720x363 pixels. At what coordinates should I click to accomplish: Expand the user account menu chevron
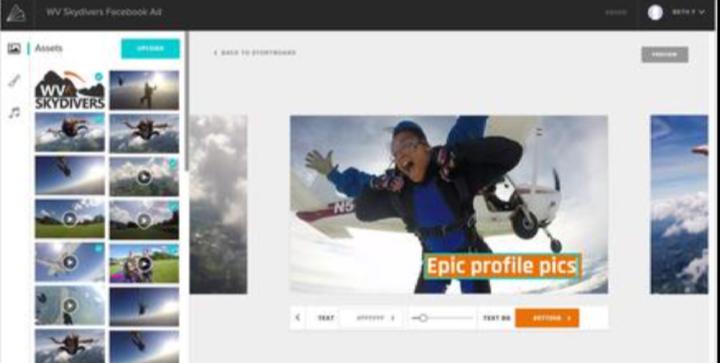pos(701,12)
